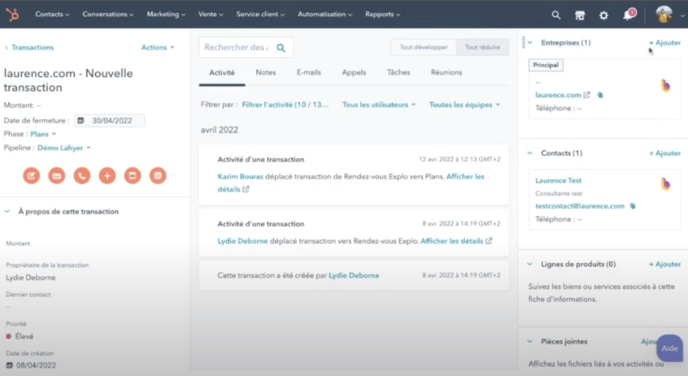
Task: Open the Marketing navigation menu
Action: pos(166,14)
